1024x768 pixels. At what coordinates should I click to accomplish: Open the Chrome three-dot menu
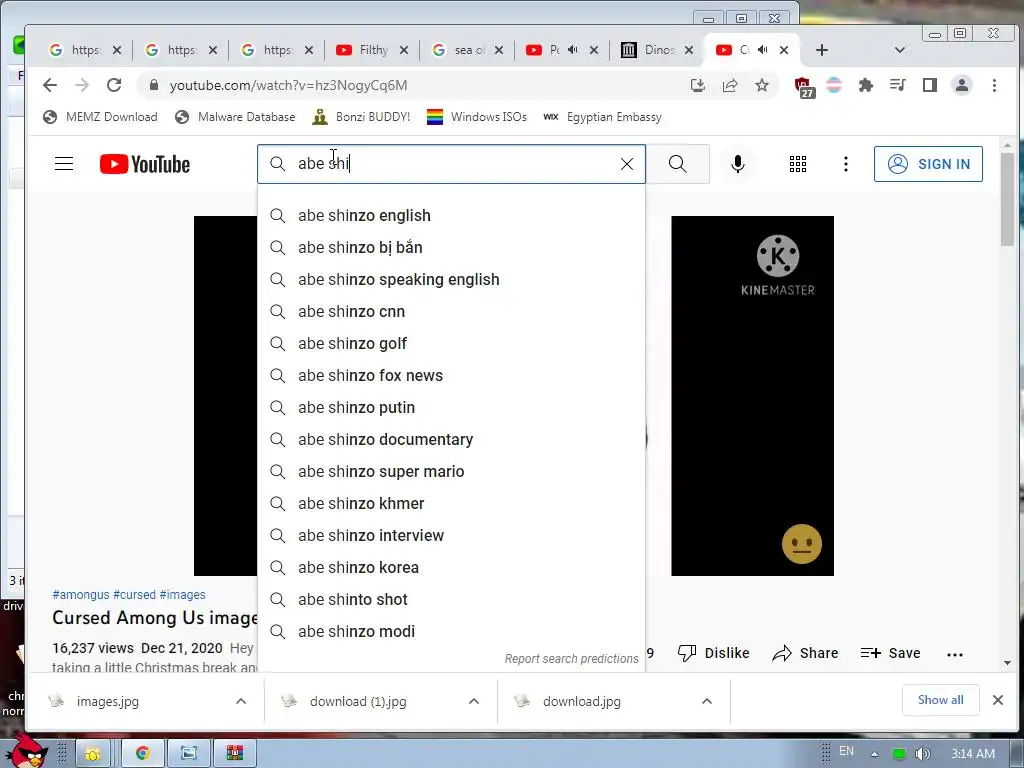coord(994,85)
